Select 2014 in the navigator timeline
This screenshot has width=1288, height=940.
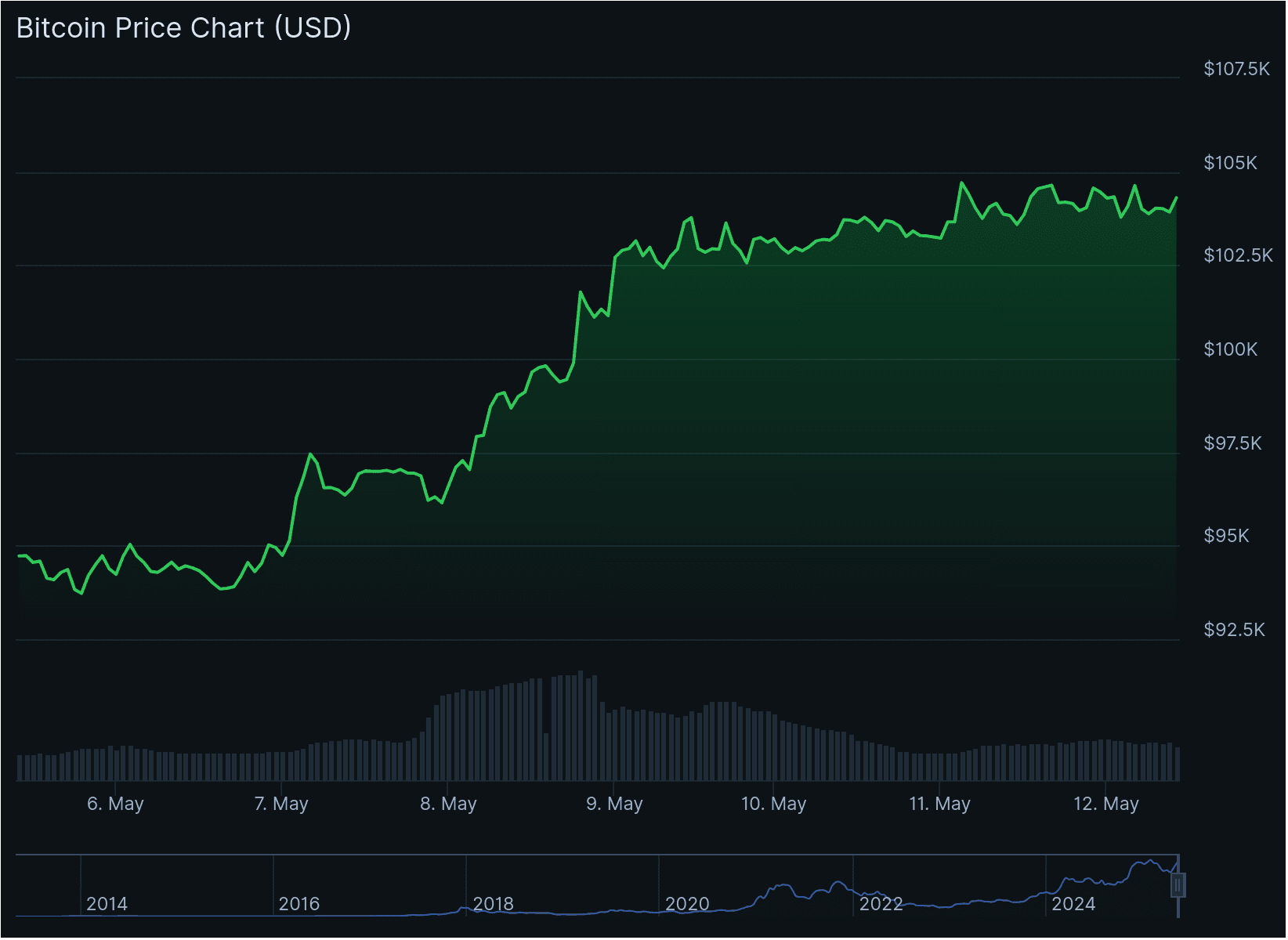pos(107,905)
